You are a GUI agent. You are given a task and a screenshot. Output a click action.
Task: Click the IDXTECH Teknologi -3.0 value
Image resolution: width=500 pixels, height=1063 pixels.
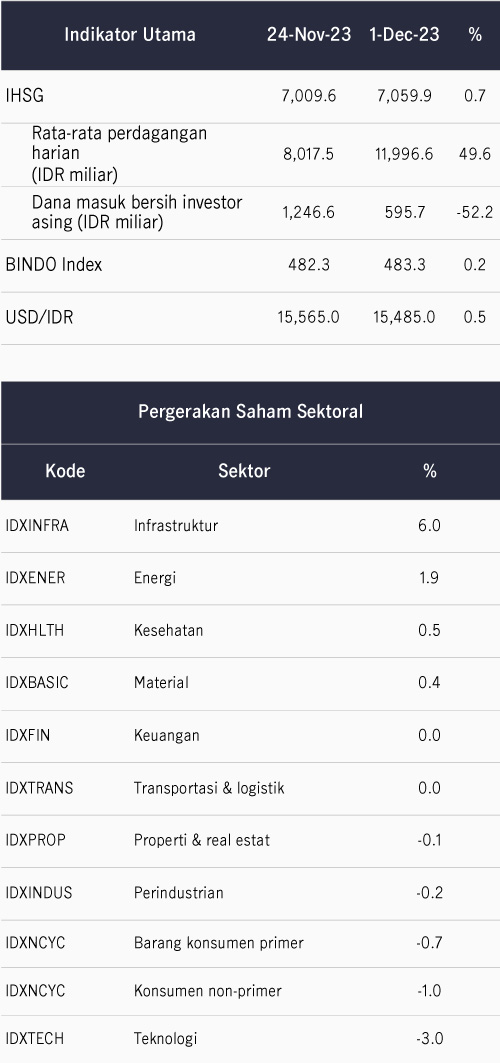click(x=429, y=1039)
